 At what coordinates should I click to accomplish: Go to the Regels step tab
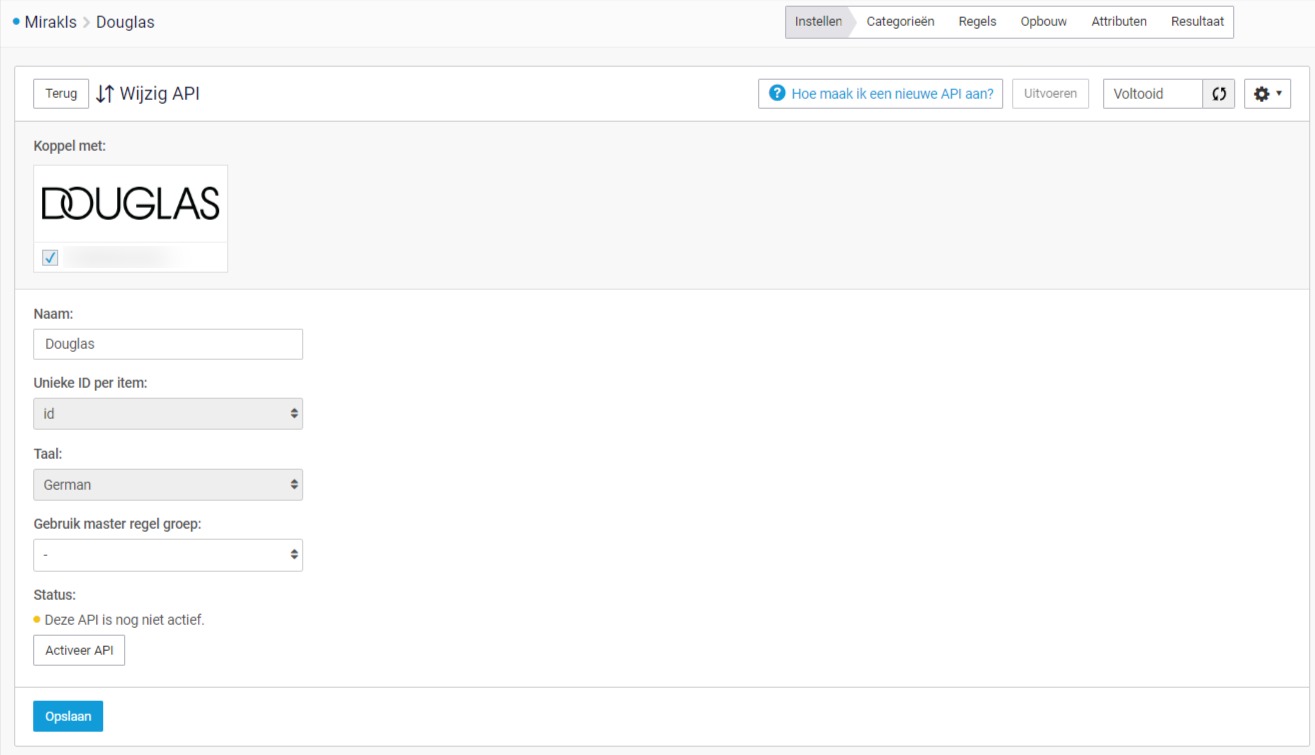point(977,22)
